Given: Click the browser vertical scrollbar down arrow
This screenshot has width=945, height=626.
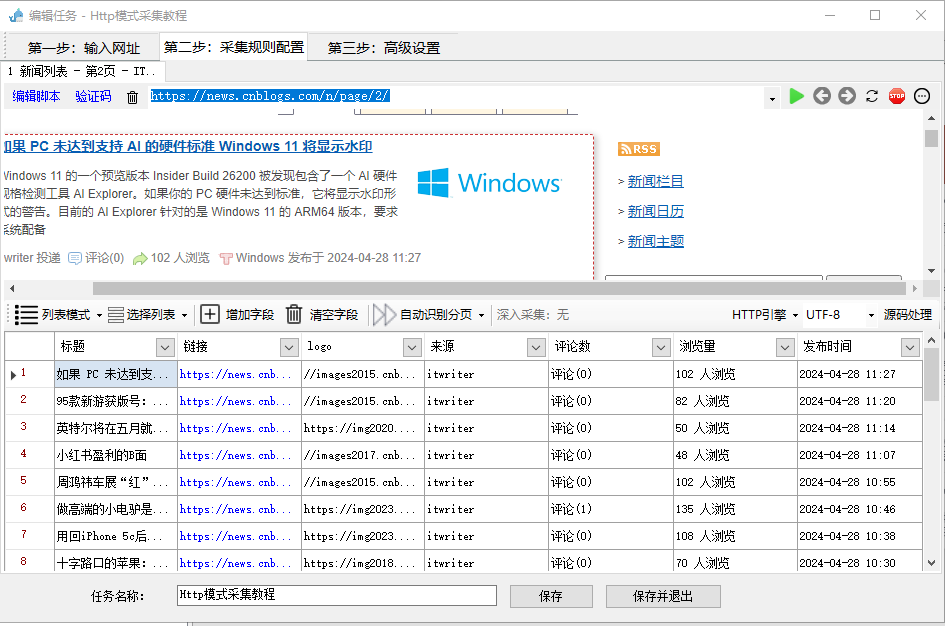Looking at the screenshot, I should pyautogui.click(x=932, y=271).
